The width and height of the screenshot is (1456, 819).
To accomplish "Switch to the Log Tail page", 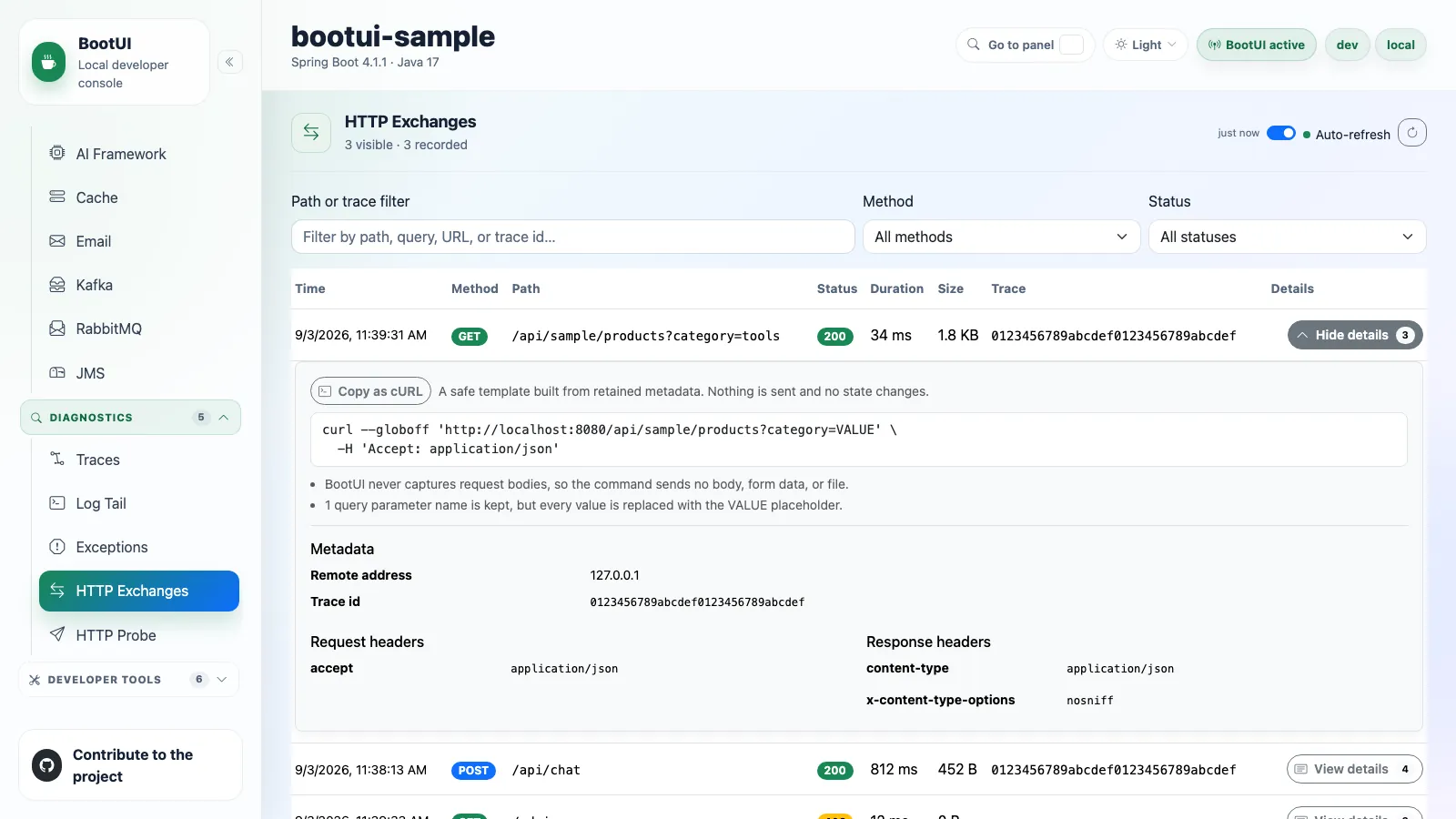I will point(138,503).
